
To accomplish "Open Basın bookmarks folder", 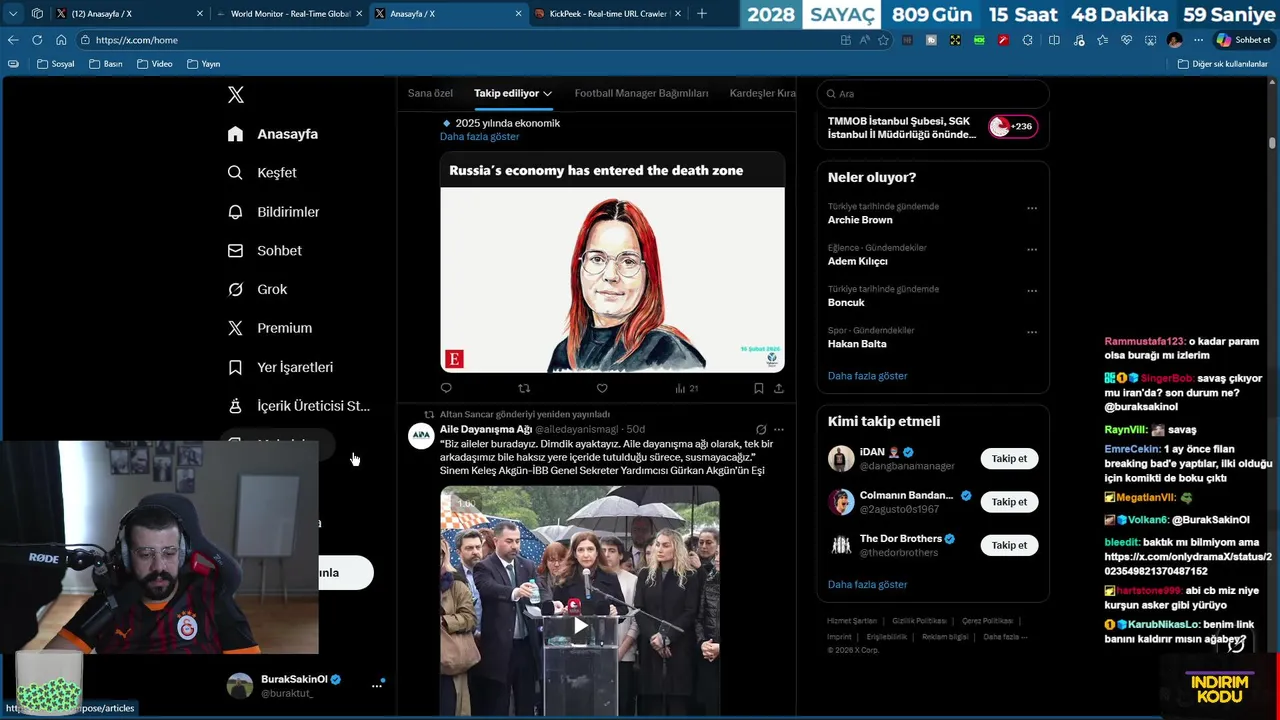I will [x=106, y=64].
